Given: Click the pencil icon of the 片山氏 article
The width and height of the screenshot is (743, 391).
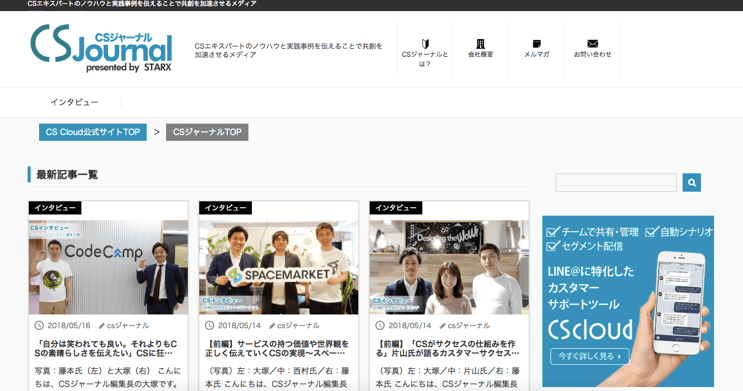Looking at the screenshot, I should coord(443,326).
